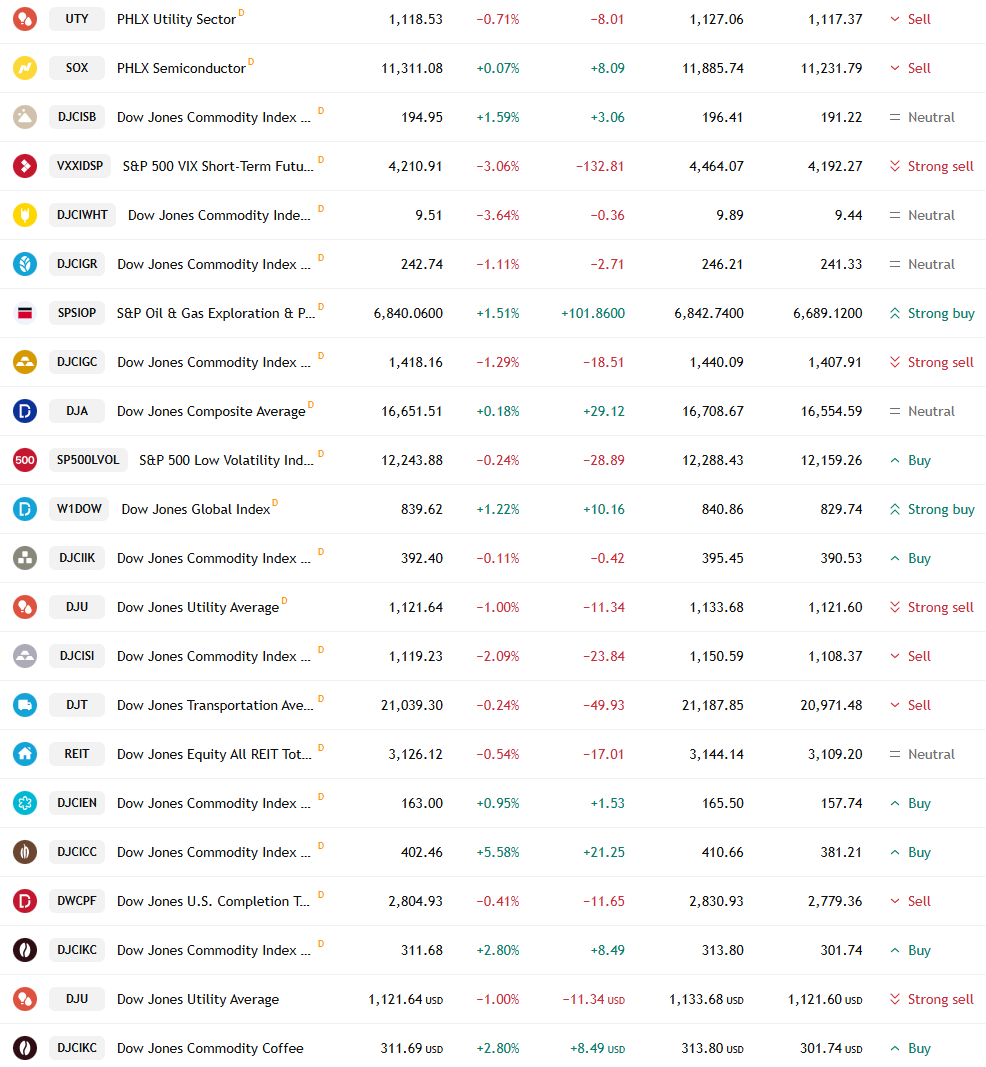Open the W1DOW ticker badge
Screen dimensions: 986x1067
click(x=79, y=509)
